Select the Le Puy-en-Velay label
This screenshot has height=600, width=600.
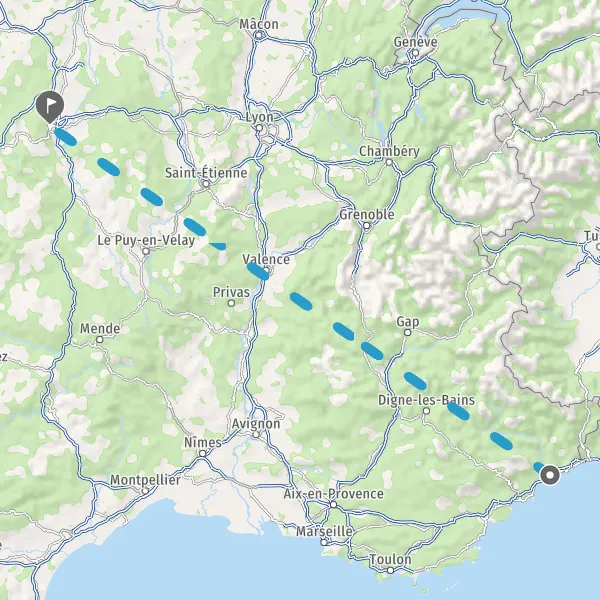pyautogui.click(x=146, y=240)
